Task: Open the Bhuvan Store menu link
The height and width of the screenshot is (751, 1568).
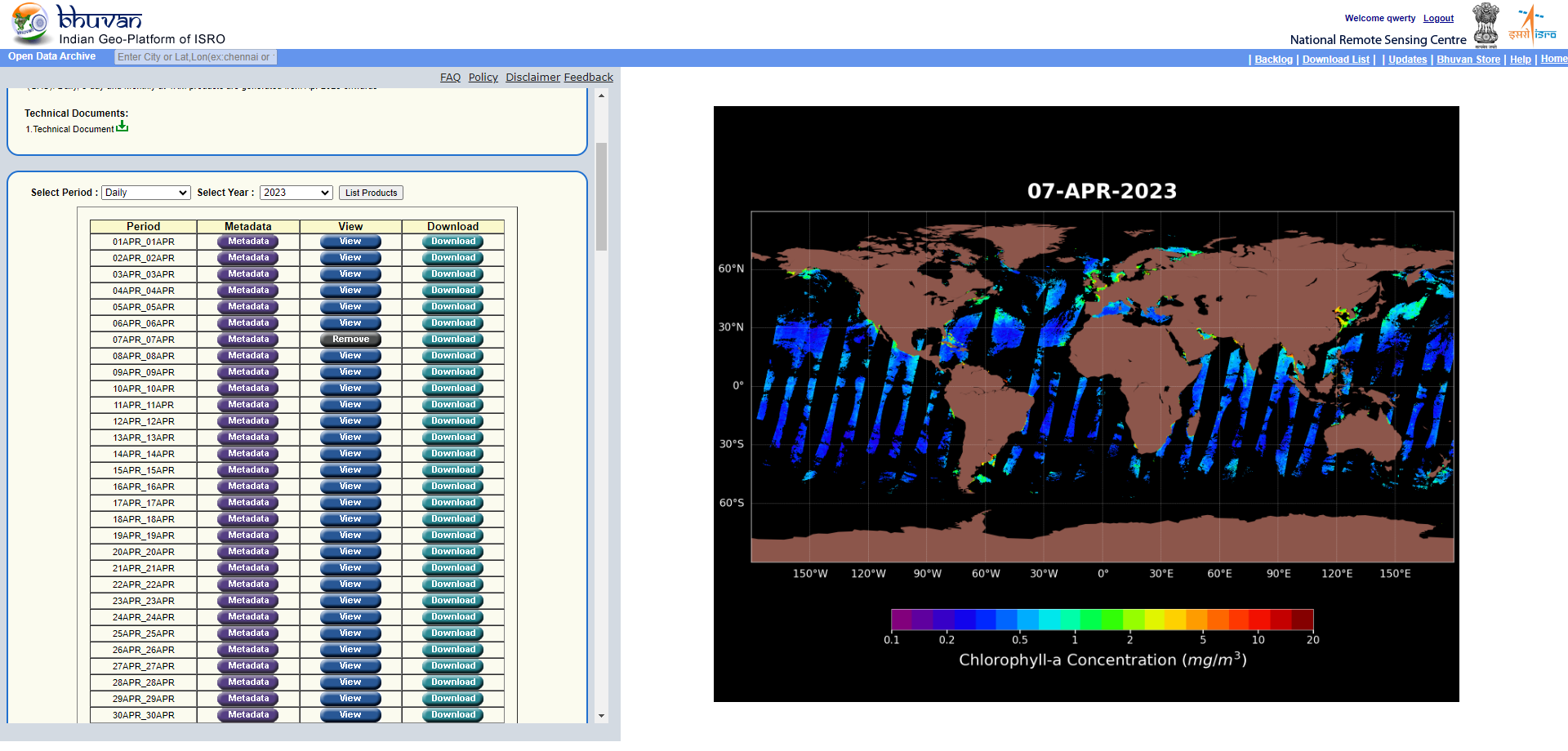Action: (1468, 60)
